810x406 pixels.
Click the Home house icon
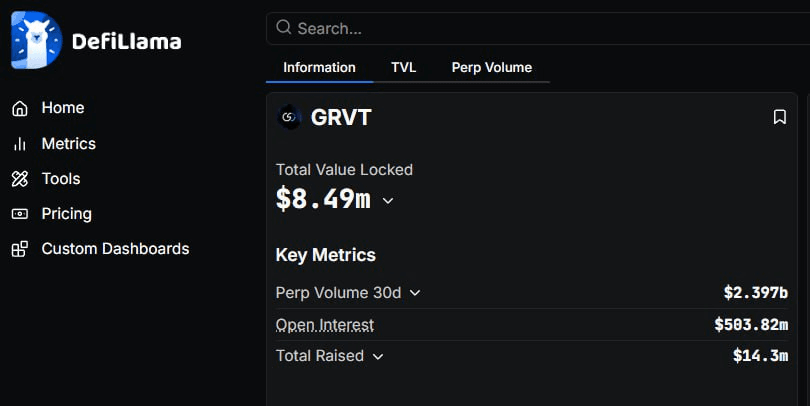click(x=20, y=108)
